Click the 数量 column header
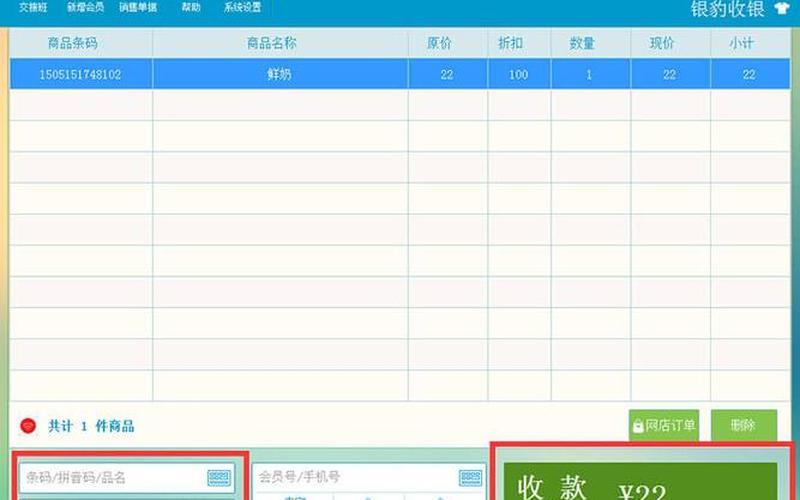Screen dimensions: 800x500 click(591, 43)
